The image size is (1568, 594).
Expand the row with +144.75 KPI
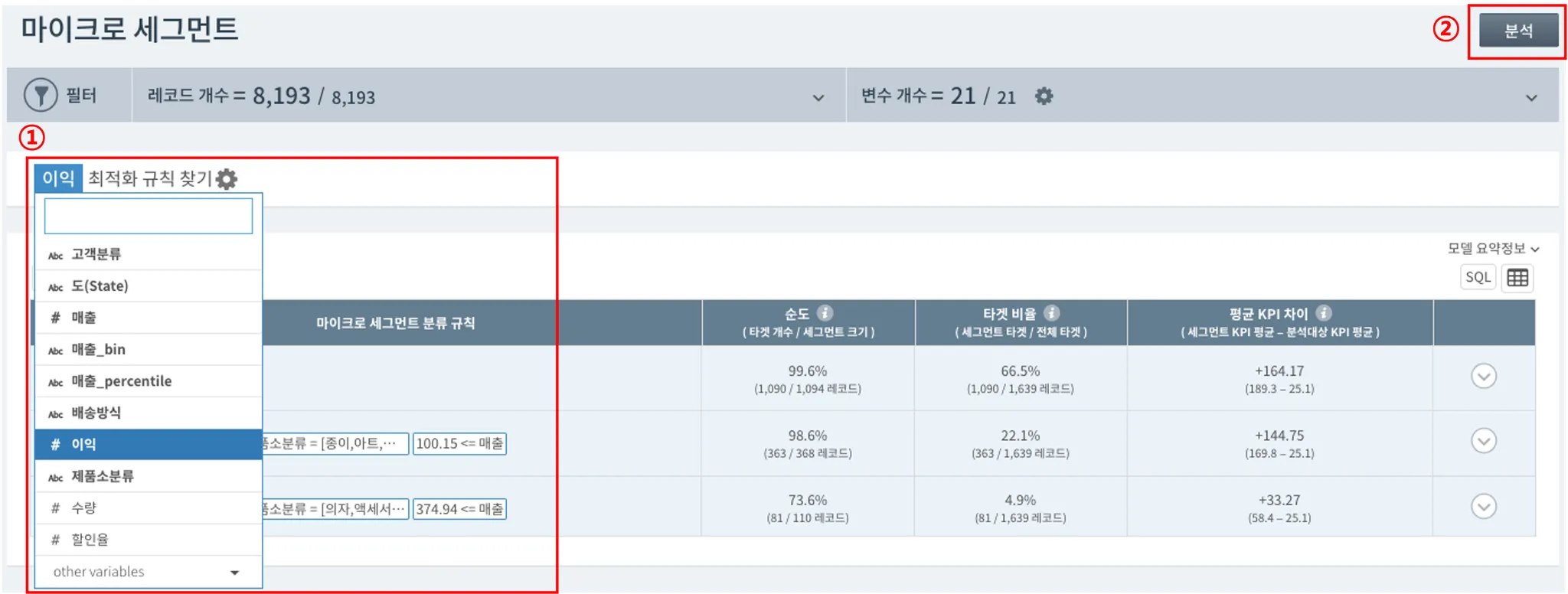[x=1484, y=441]
